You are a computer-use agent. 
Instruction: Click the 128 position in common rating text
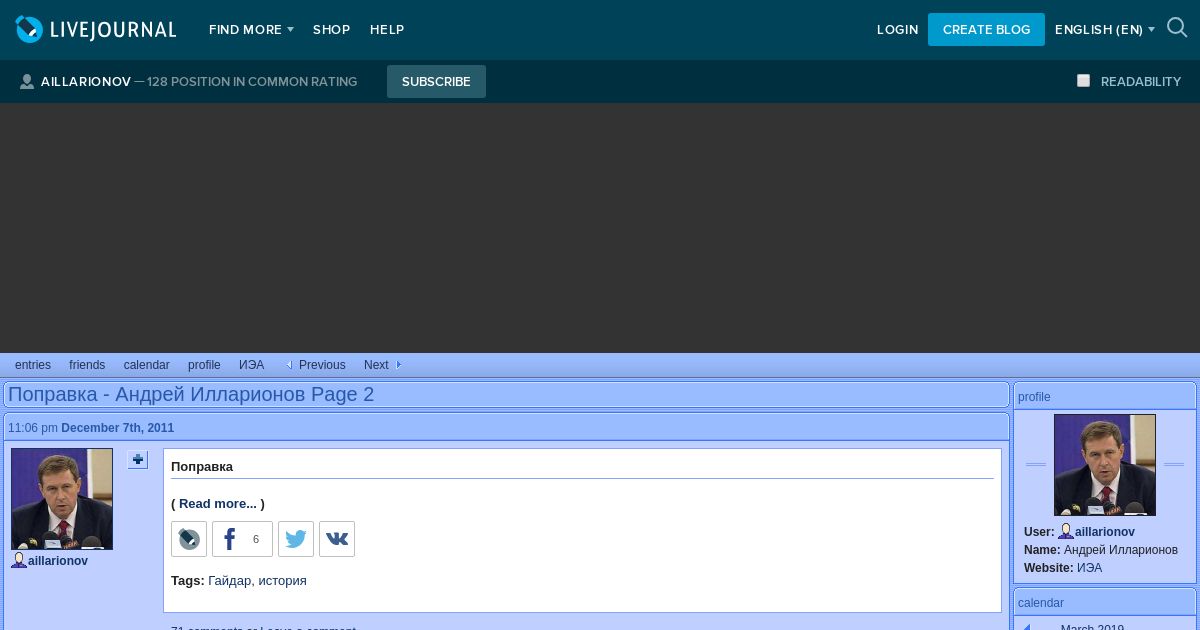tap(252, 82)
